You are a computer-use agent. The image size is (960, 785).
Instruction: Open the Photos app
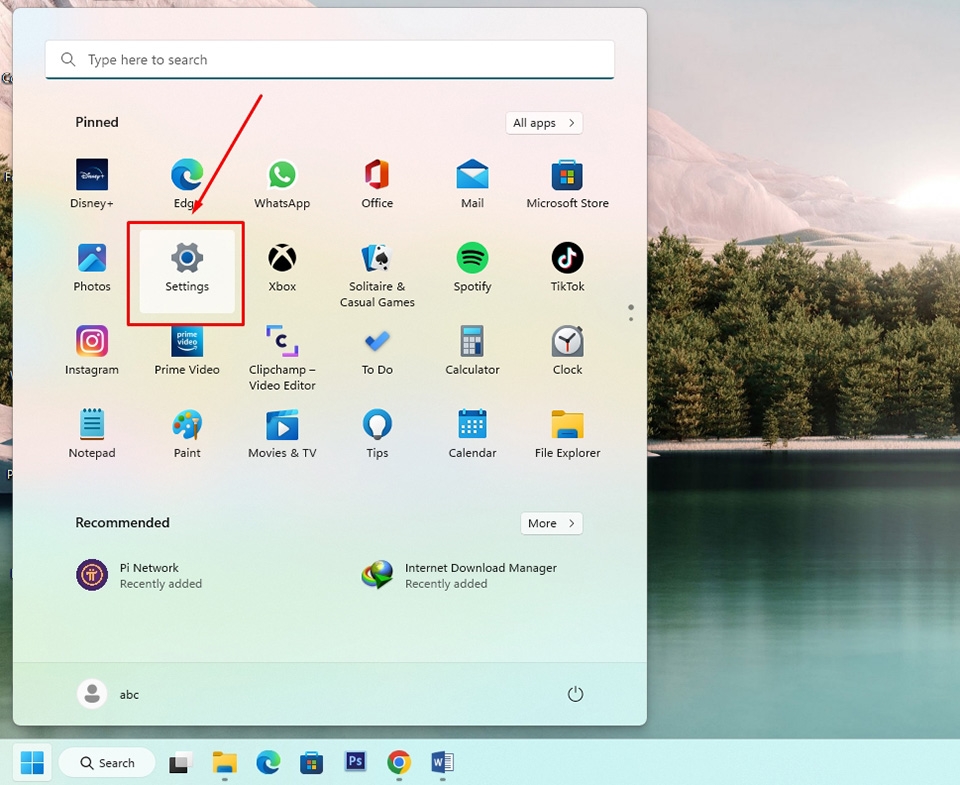pyautogui.click(x=92, y=268)
